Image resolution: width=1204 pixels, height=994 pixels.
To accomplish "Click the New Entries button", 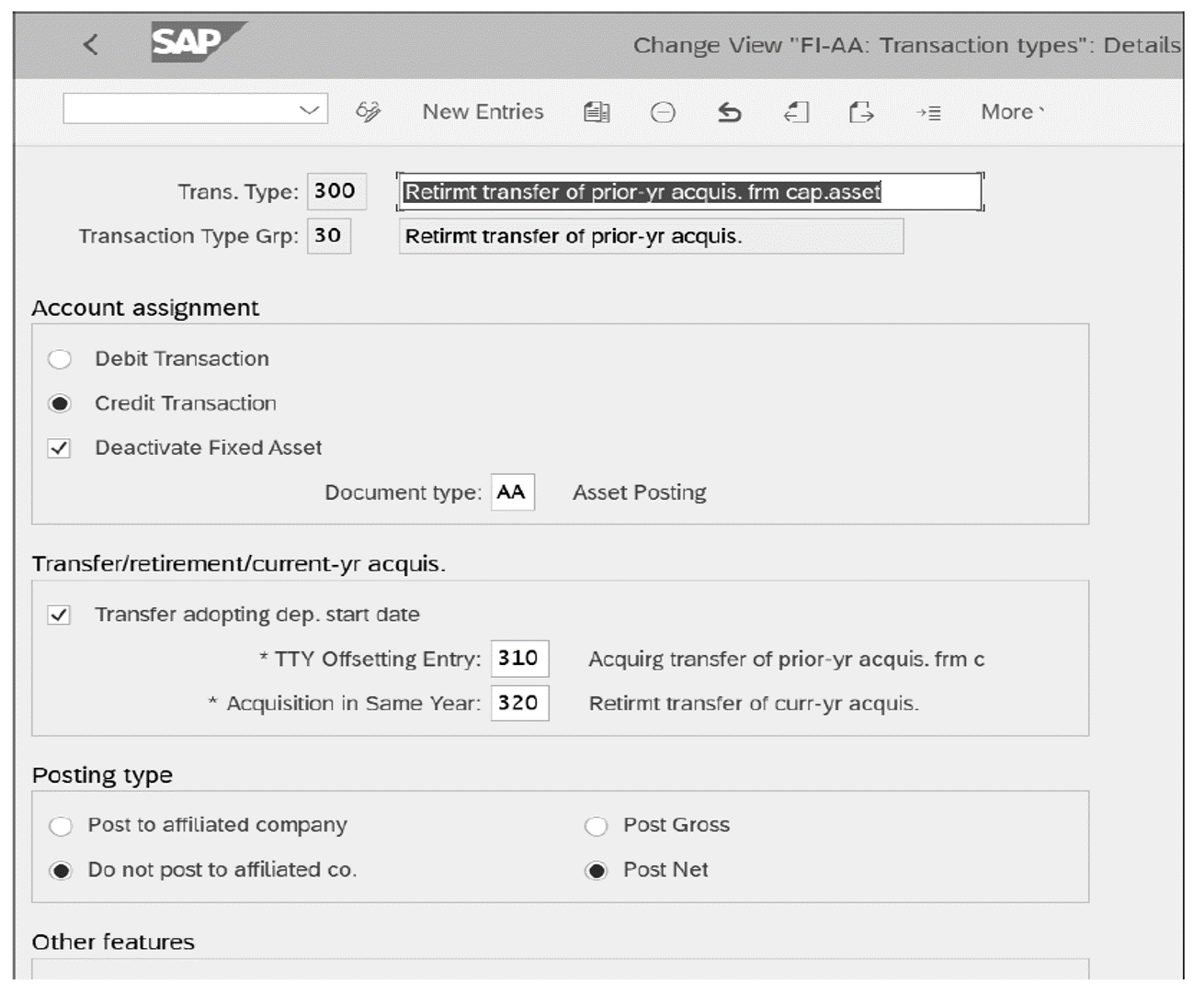I will coord(483,111).
